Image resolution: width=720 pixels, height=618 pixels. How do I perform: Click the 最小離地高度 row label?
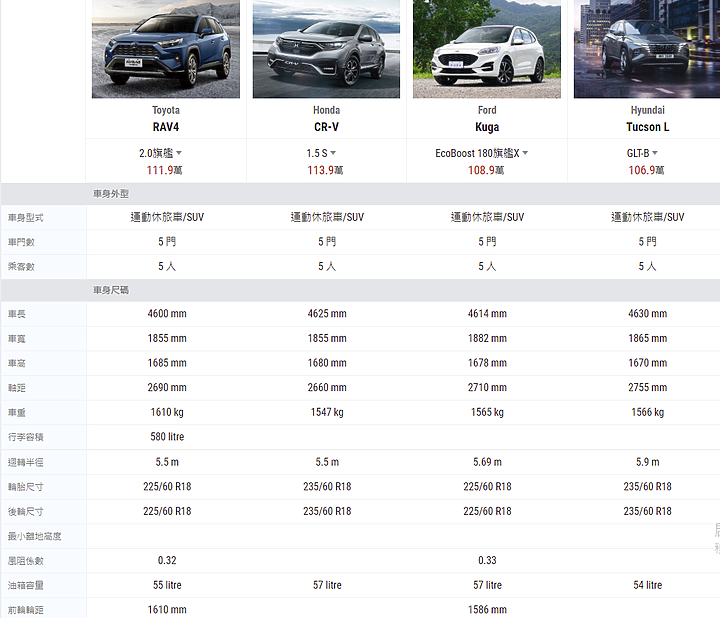(34, 536)
